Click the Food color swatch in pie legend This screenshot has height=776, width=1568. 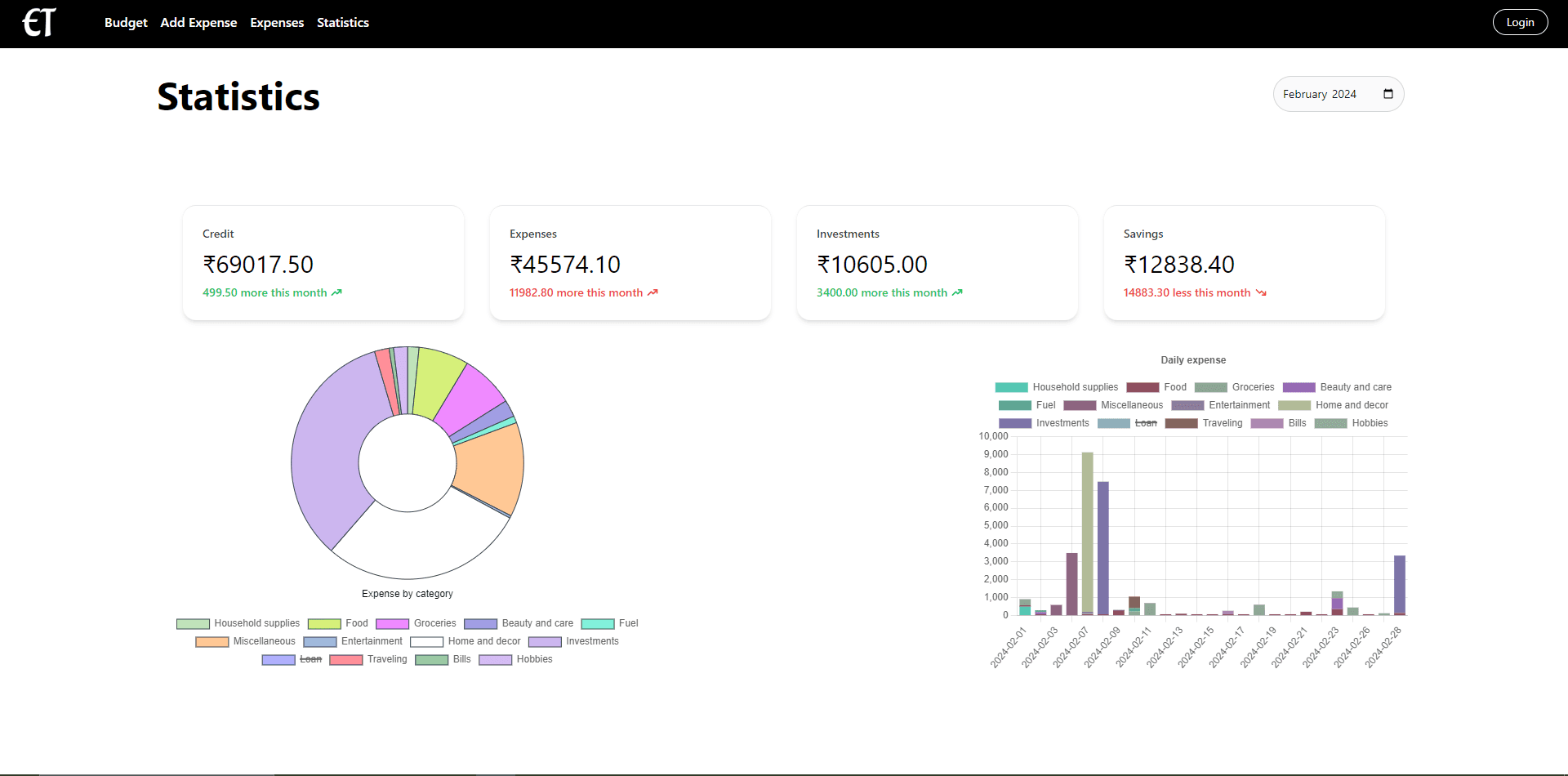(324, 624)
